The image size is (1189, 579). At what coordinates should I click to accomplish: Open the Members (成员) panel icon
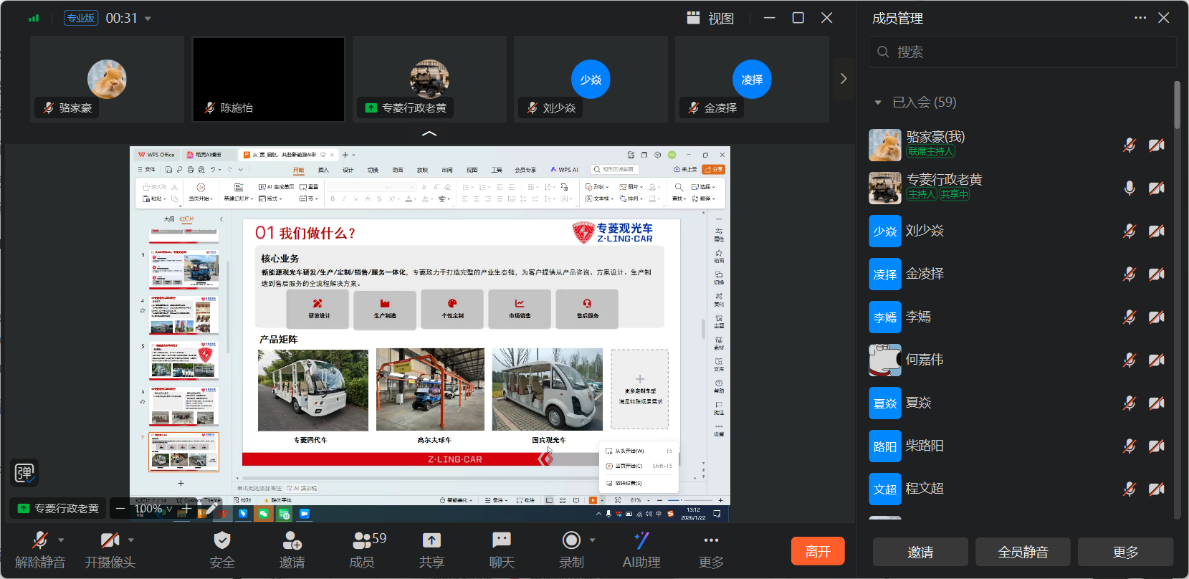[x=362, y=541]
